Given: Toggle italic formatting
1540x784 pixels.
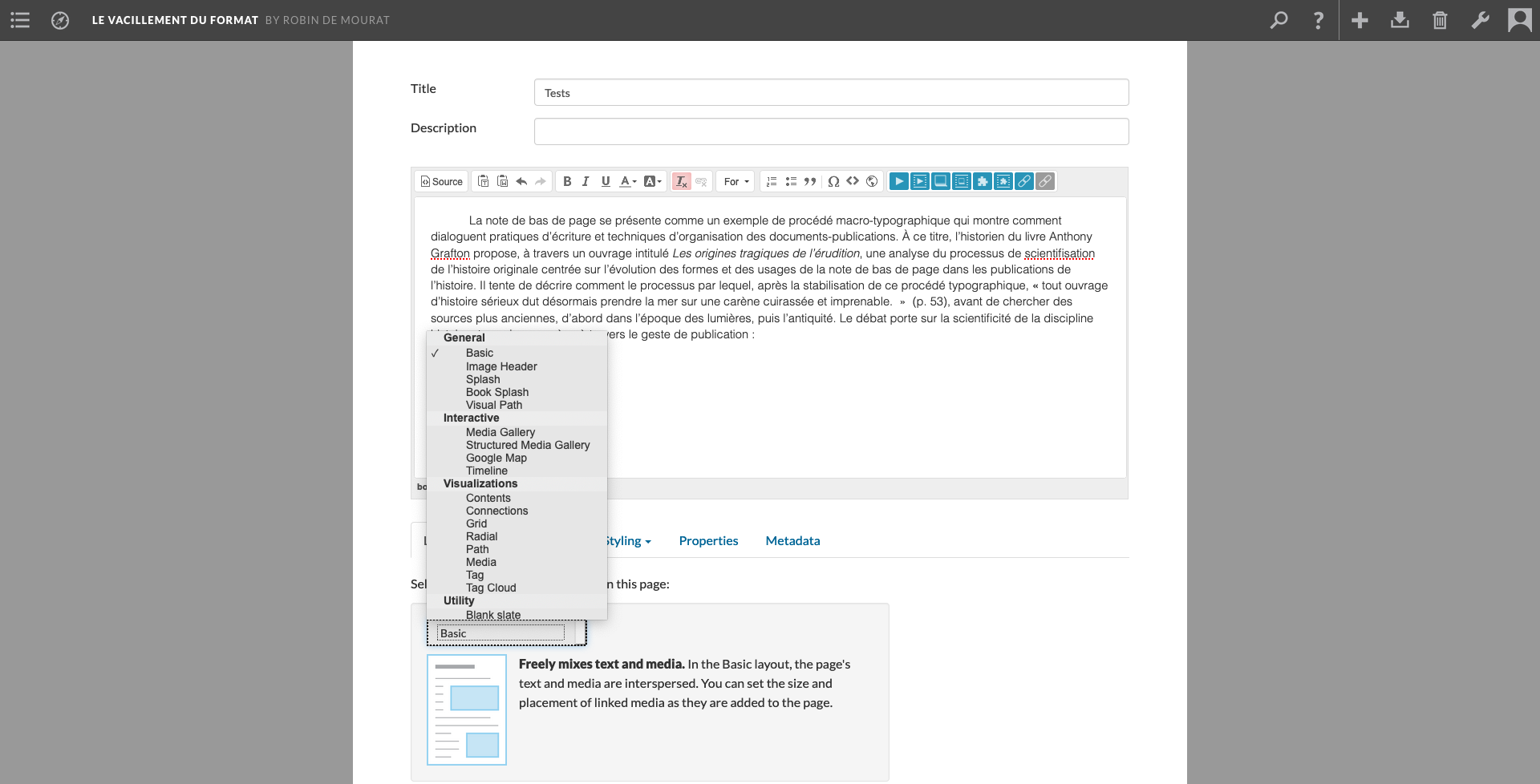Looking at the screenshot, I should [586, 182].
